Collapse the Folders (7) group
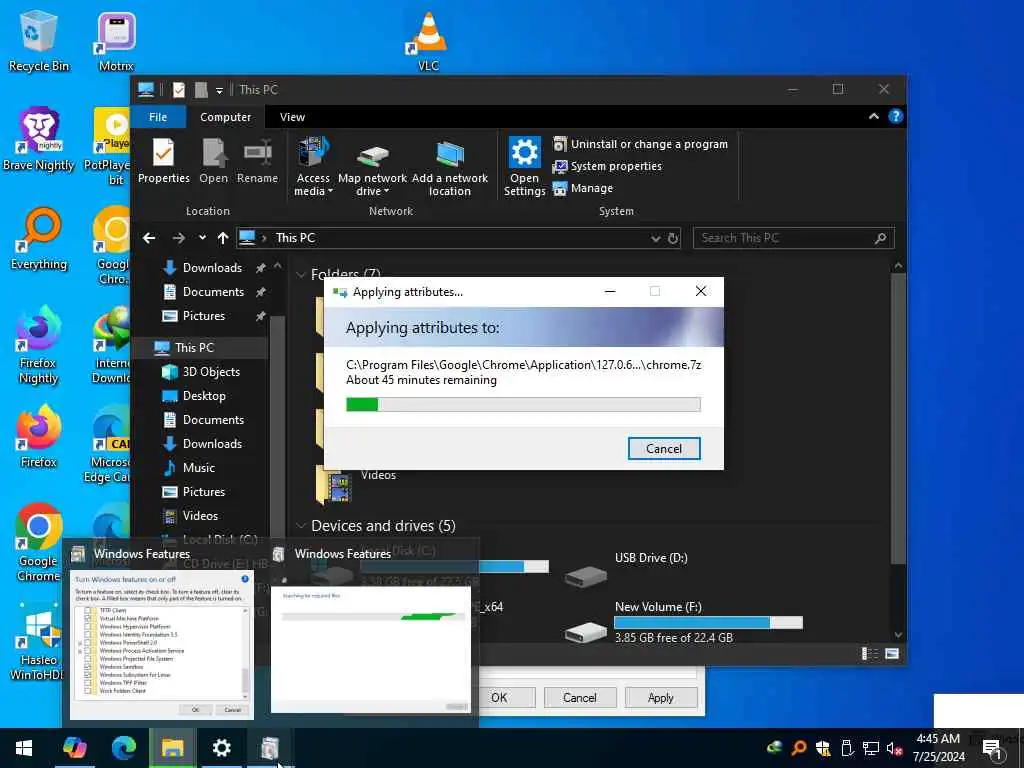The height and width of the screenshot is (768, 1024). [301, 275]
